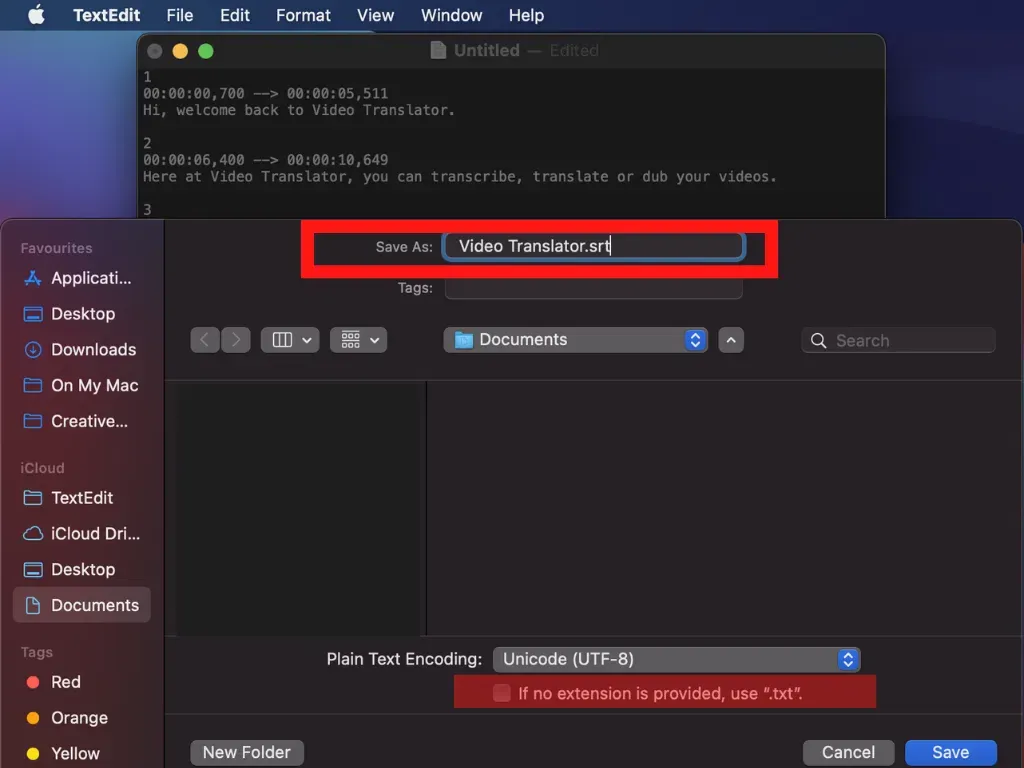Screen dimensions: 1024x768
Task: Click the iCloud Drive cloud icon
Action: (x=33, y=534)
